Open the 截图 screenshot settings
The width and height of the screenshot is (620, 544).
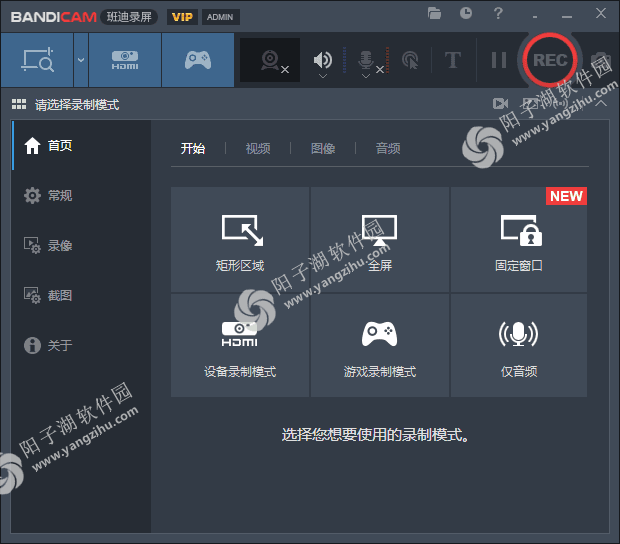click(x=81, y=295)
